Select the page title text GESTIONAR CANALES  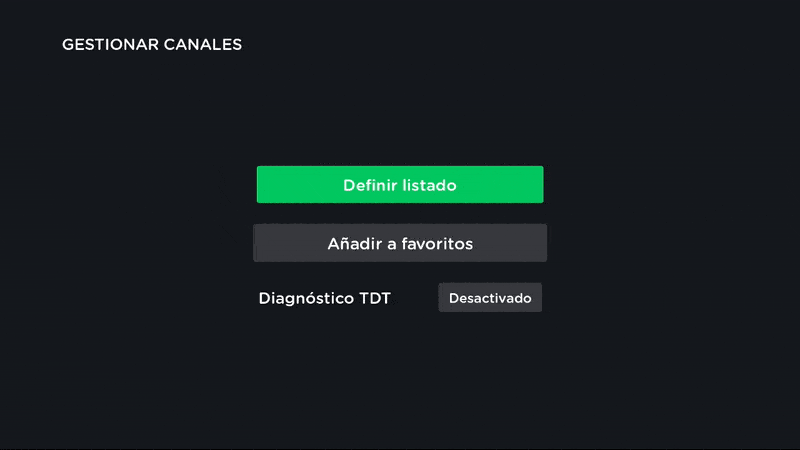point(152,45)
